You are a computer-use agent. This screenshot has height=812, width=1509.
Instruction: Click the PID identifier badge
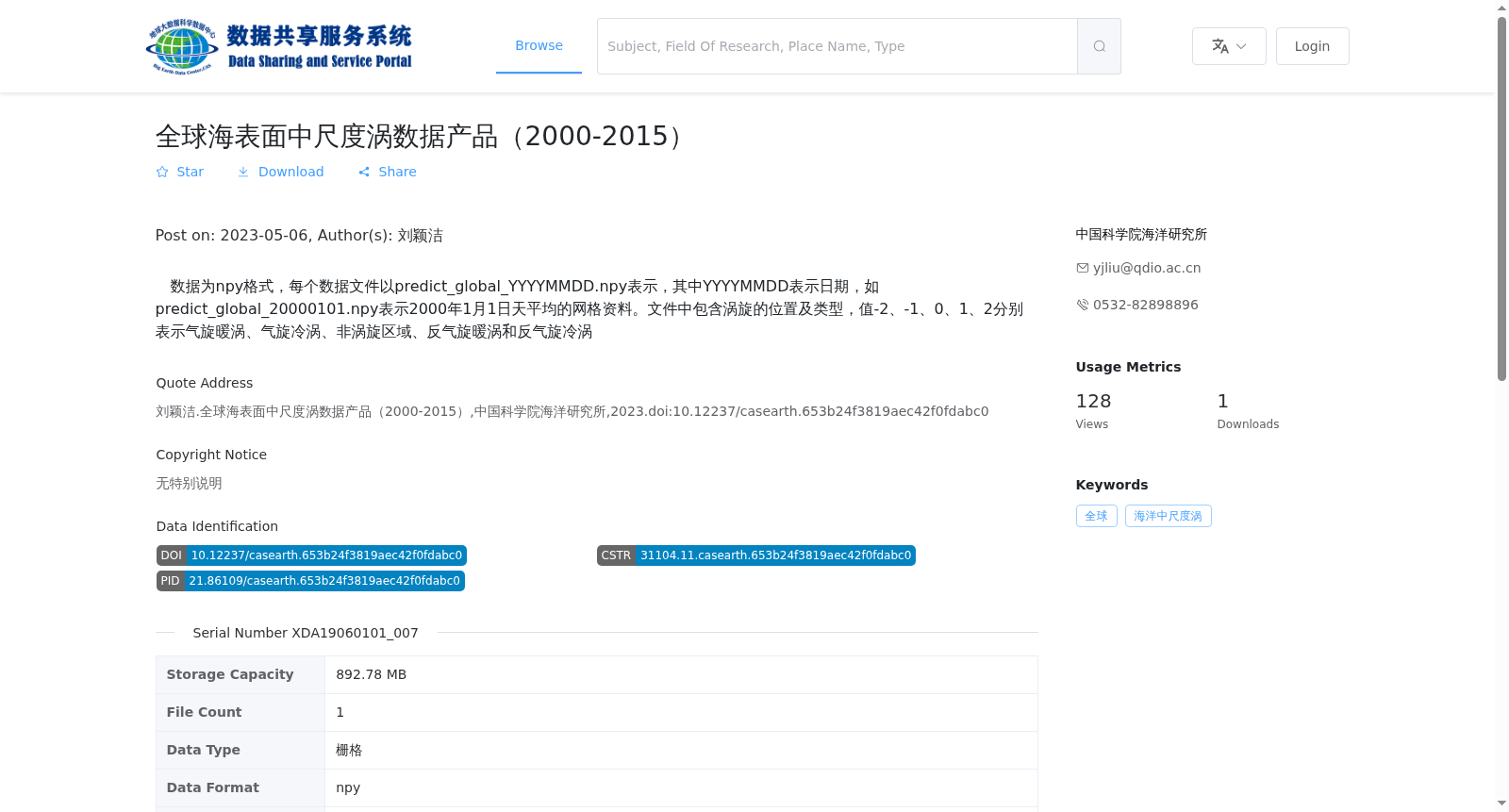click(x=310, y=581)
